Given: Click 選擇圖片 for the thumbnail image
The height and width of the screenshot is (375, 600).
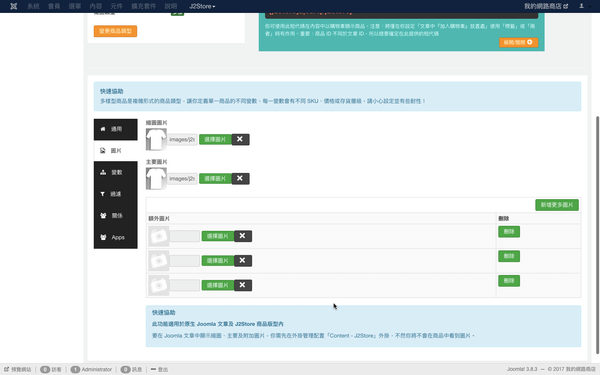Looking at the screenshot, I should tap(215, 139).
